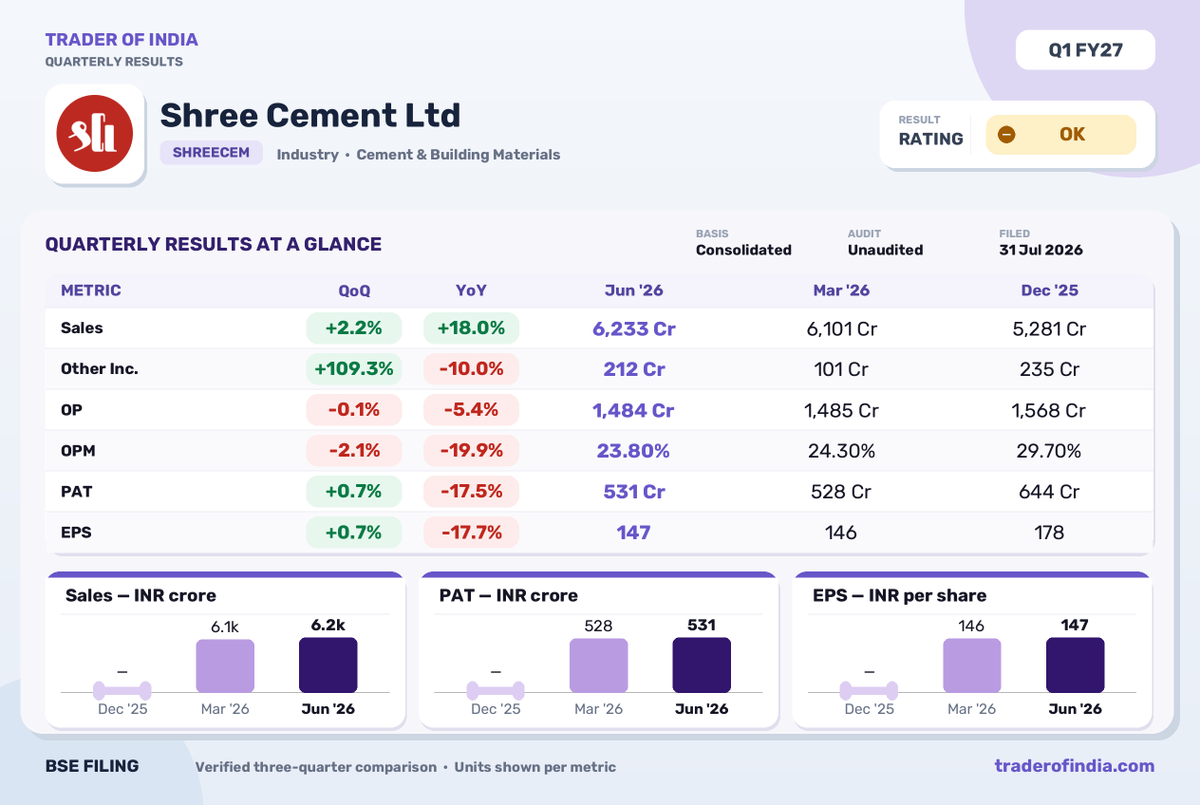Click Other Inc. Mar value 101 Cr
1200x805 pixels.
tap(841, 369)
